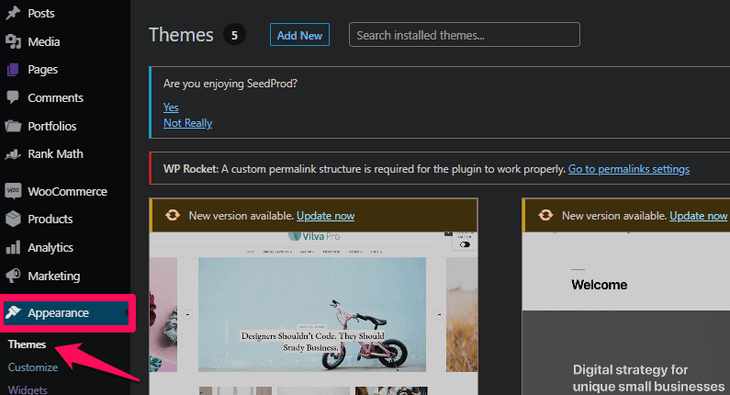This screenshot has width=730, height=395.
Task: Click the Appearance paintbrush icon
Action: [13, 313]
